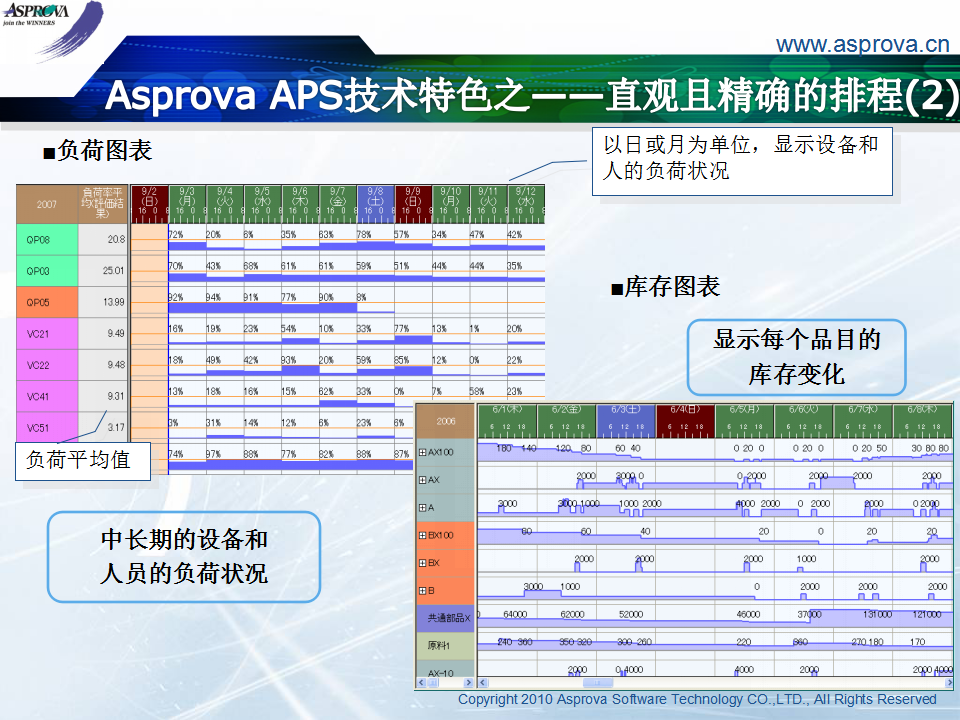Screen dimensions: 960x720
Task: Select the AX-10 inventory row
Action: 445,669
